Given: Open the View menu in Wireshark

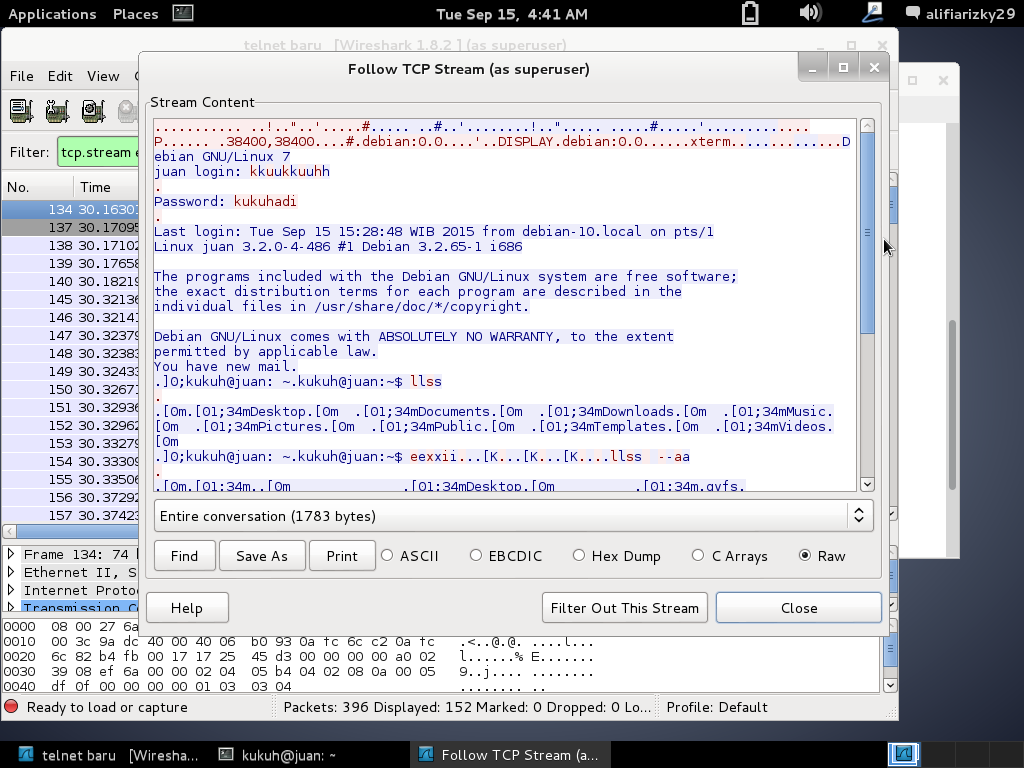Looking at the screenshot, I should (x=103, y=76).
